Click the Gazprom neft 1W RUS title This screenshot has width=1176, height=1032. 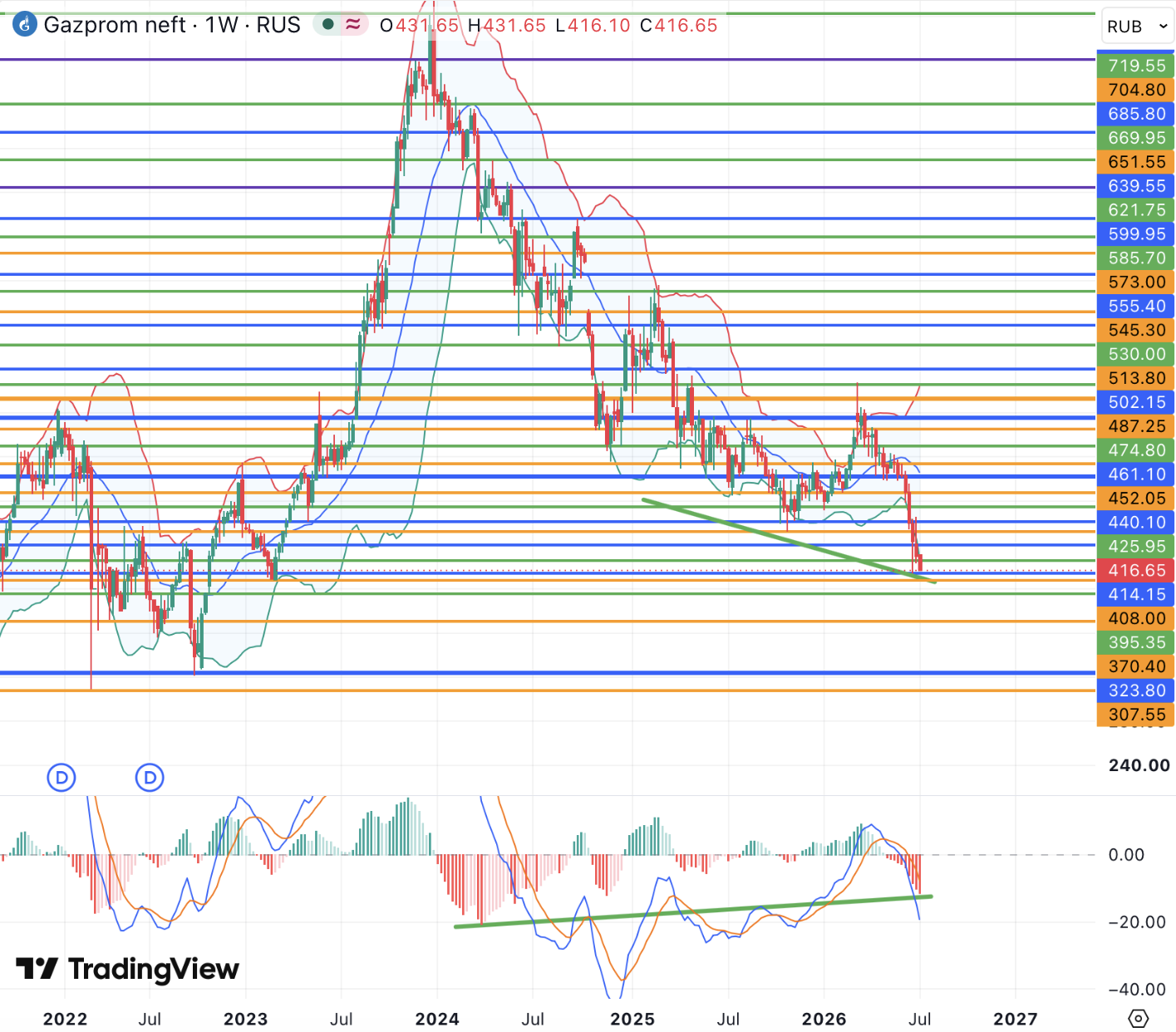pos(172,25)
